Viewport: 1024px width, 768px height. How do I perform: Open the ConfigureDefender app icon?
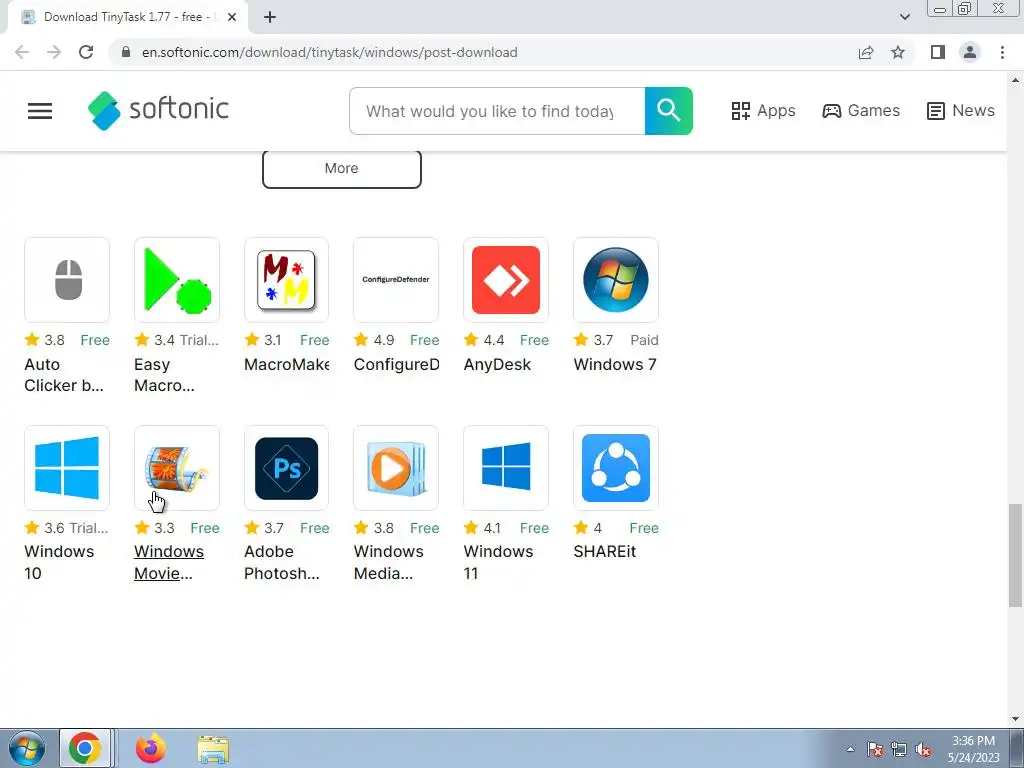[396, 280]
